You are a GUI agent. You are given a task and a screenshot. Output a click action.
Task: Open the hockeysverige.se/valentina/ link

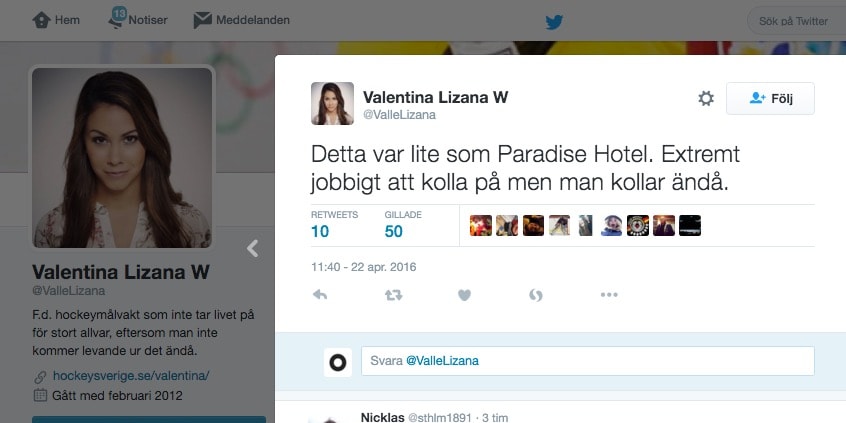coord(131,376)
